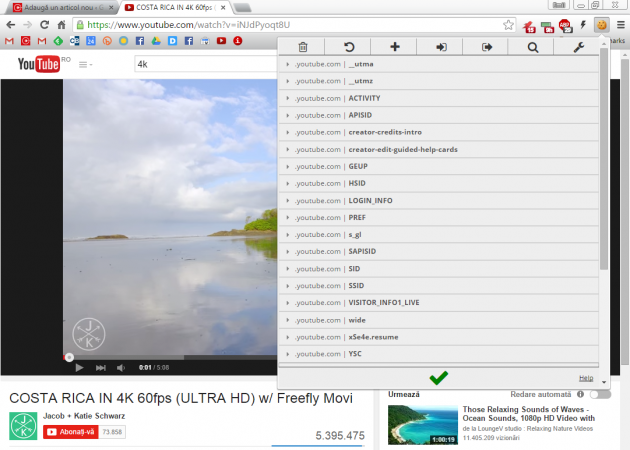
Task: Open cookie editor options wrench icon
Action: pyautogui.click(x=579, y=47)
